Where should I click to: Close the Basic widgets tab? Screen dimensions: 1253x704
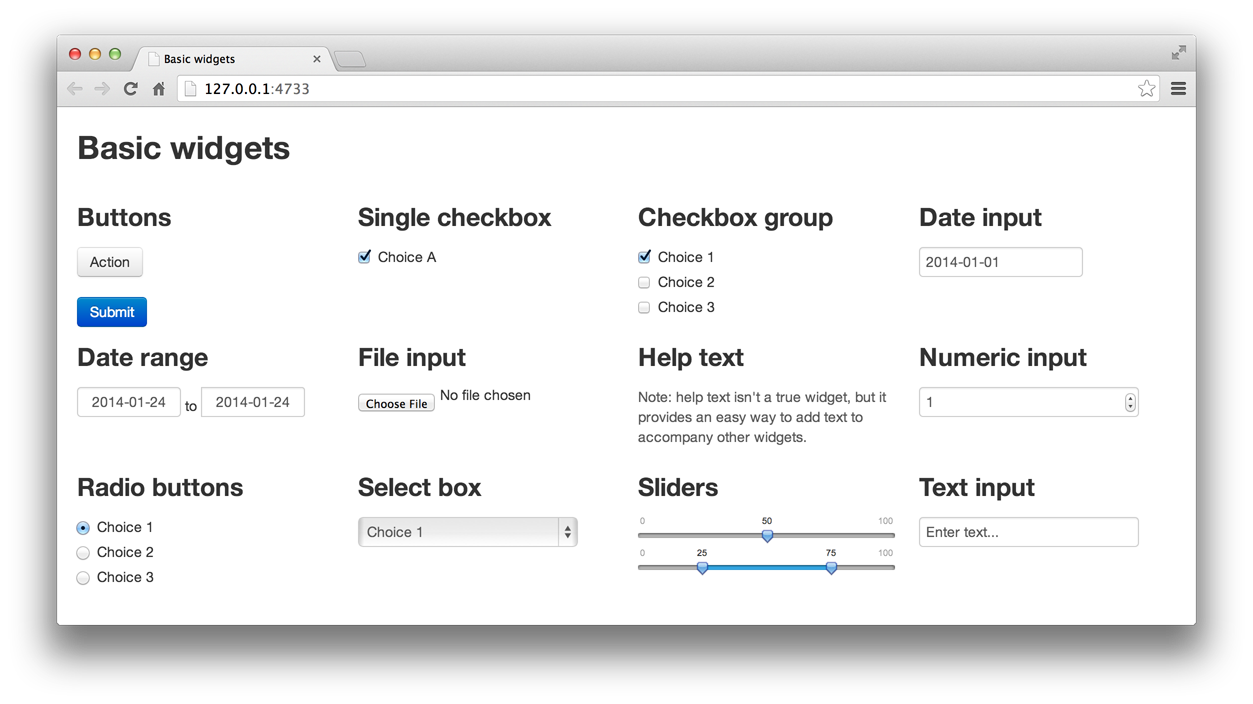317,59
